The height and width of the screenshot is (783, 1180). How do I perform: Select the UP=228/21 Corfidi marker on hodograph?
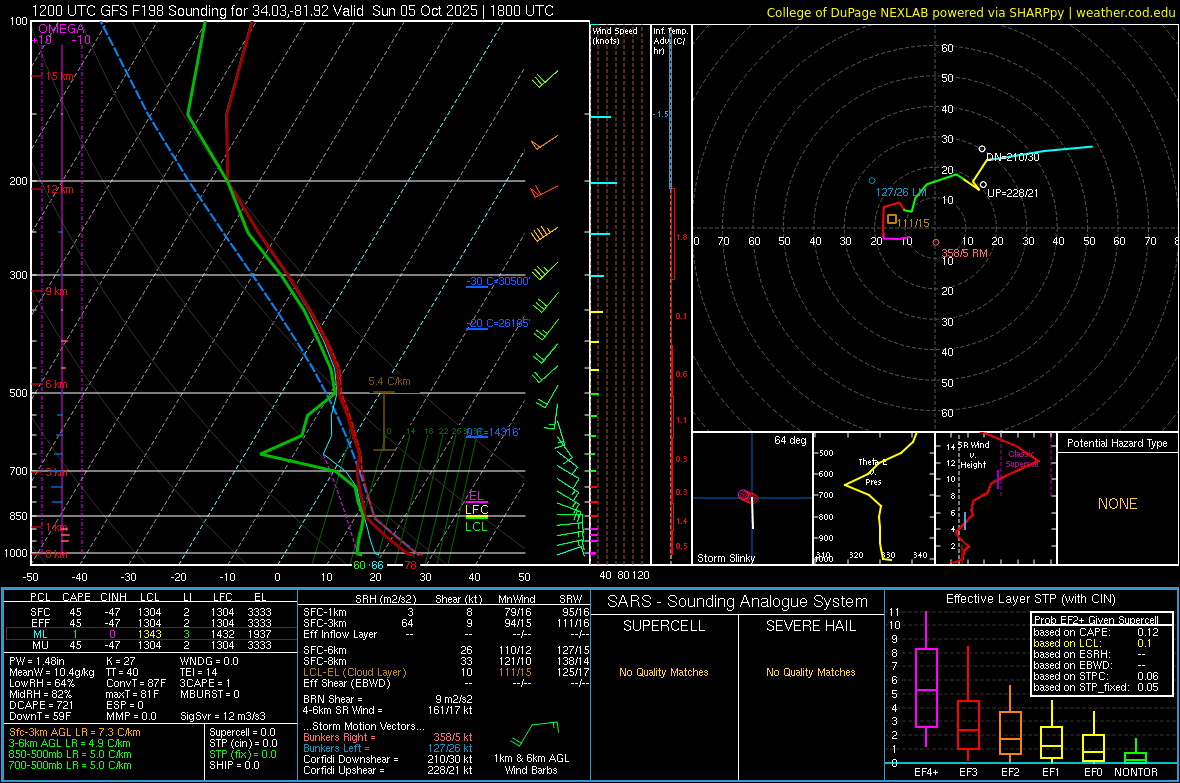[983, 184]
